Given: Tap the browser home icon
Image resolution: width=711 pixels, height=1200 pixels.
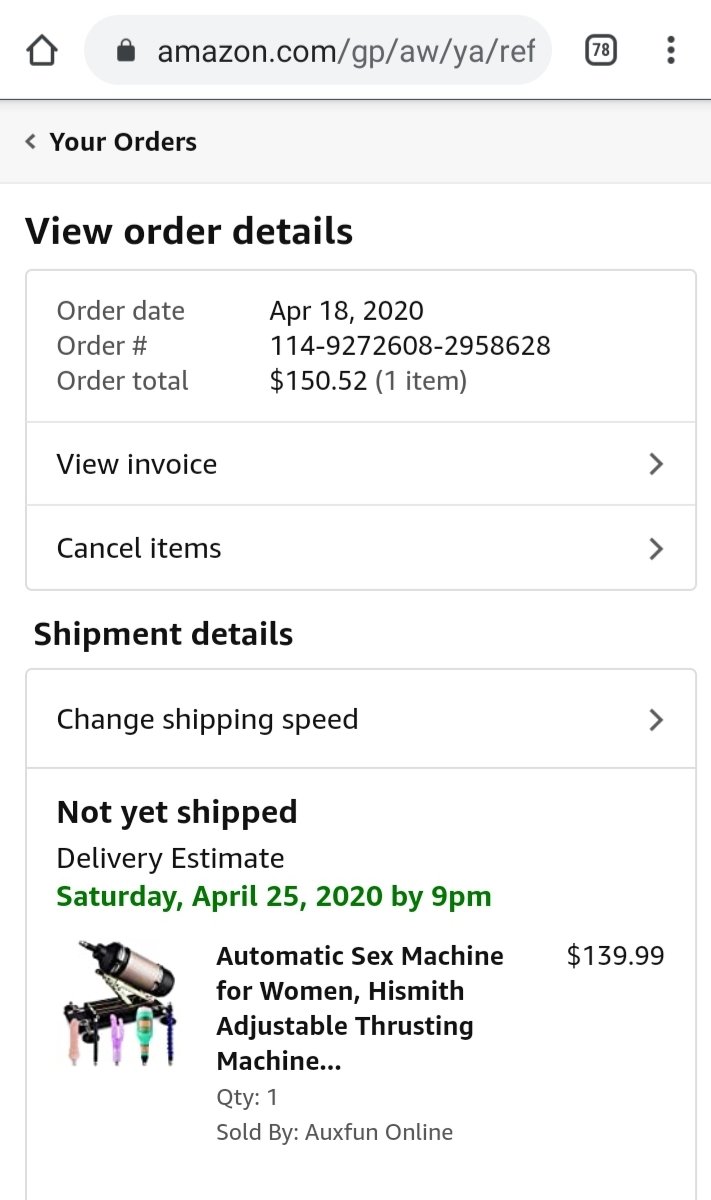Looking at the screenshot, I should pyautogui.click(x=41, y=50).
